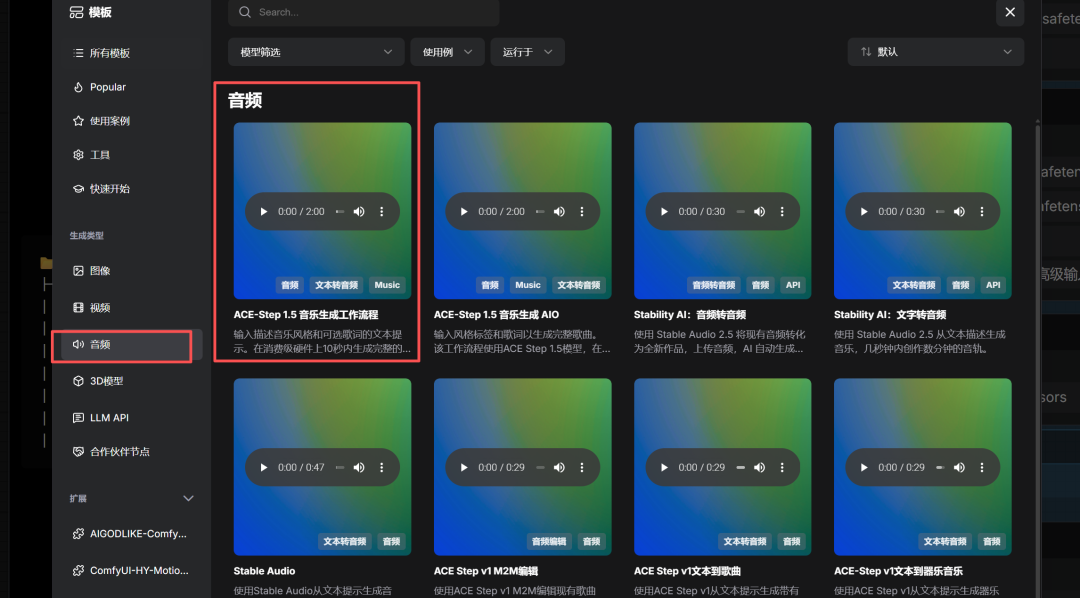Play the Stability AI 音频转音频 audio preview
This screenshot has width=1080, height=598.
point(664,212)
